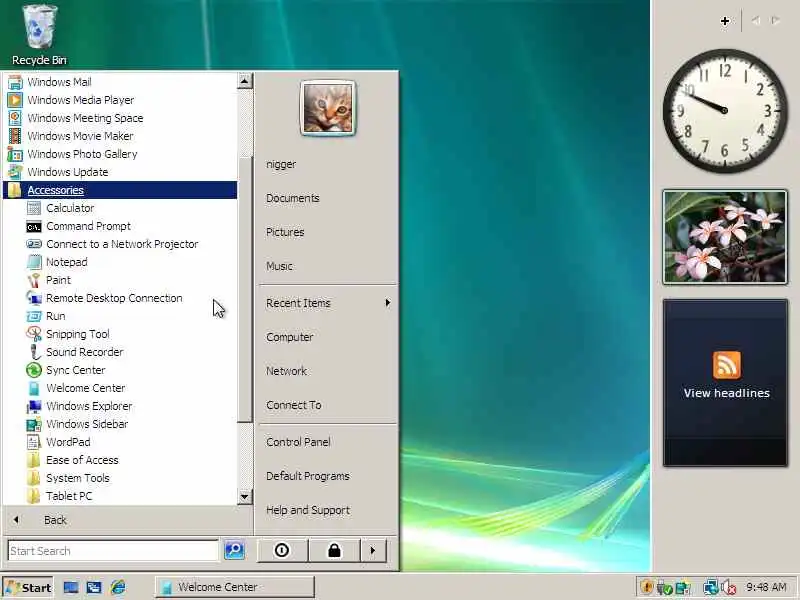
Task: Open Help and Support
Action: (x=308, y=510)
